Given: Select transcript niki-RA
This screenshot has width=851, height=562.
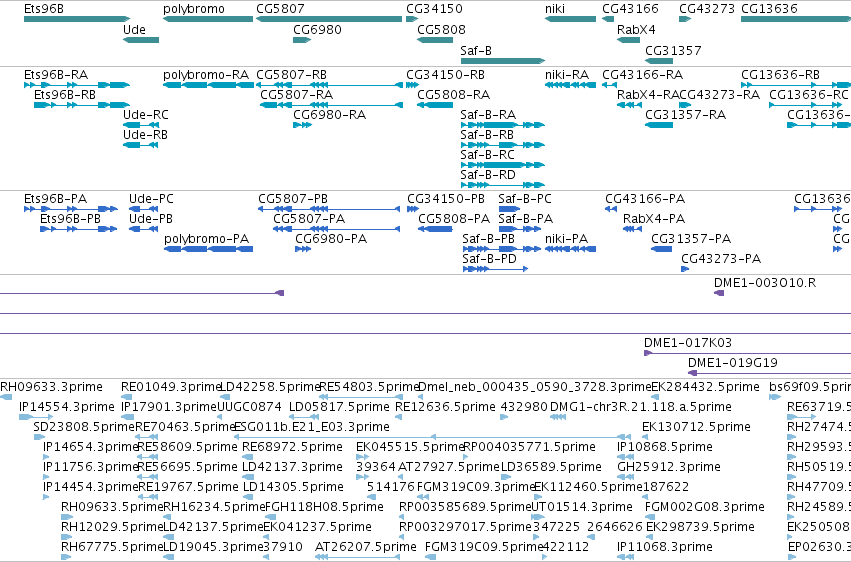Looking at the screenshot, I should click(x=570, y=85).
